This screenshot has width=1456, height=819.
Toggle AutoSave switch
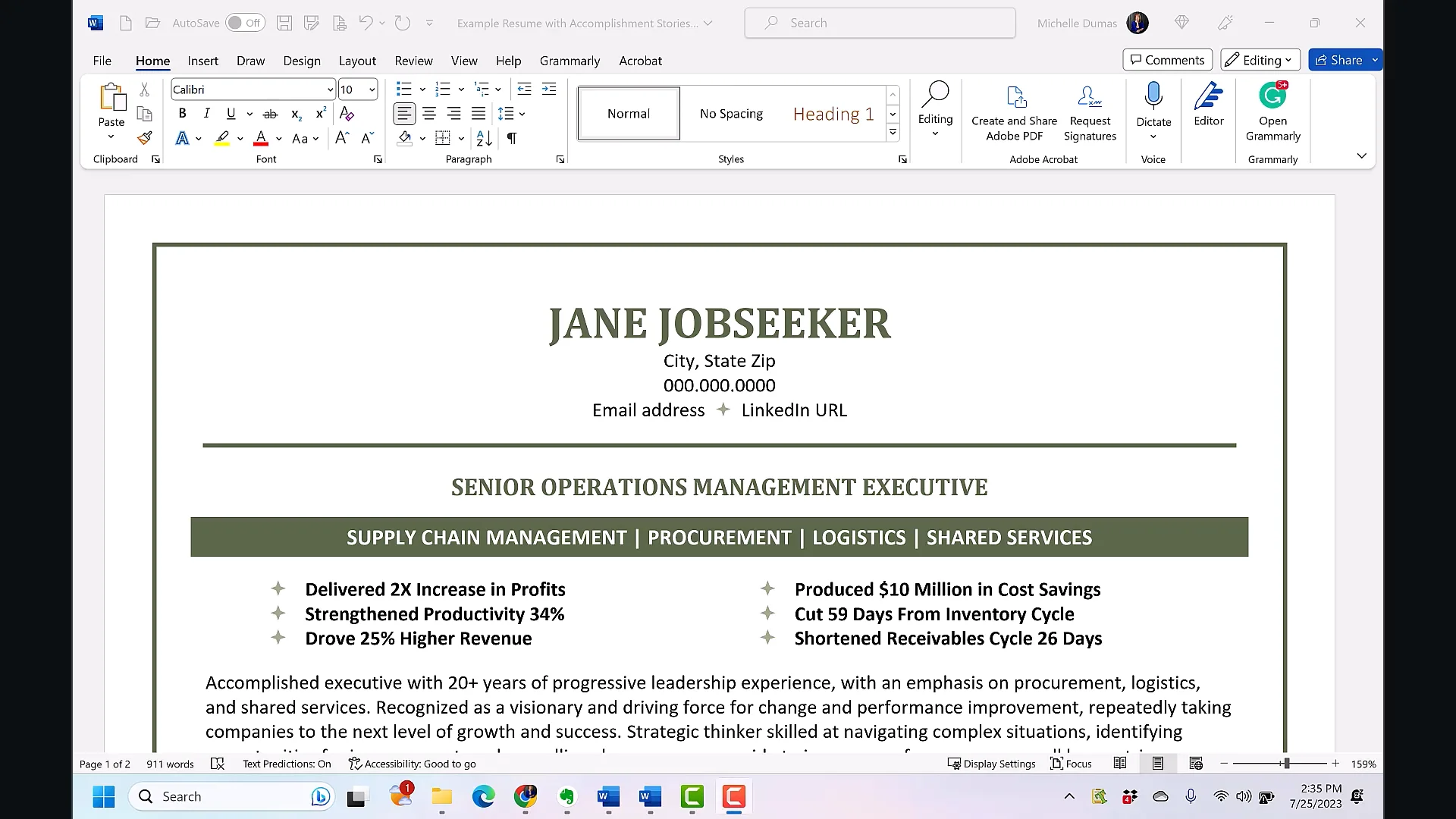(244, 23)
